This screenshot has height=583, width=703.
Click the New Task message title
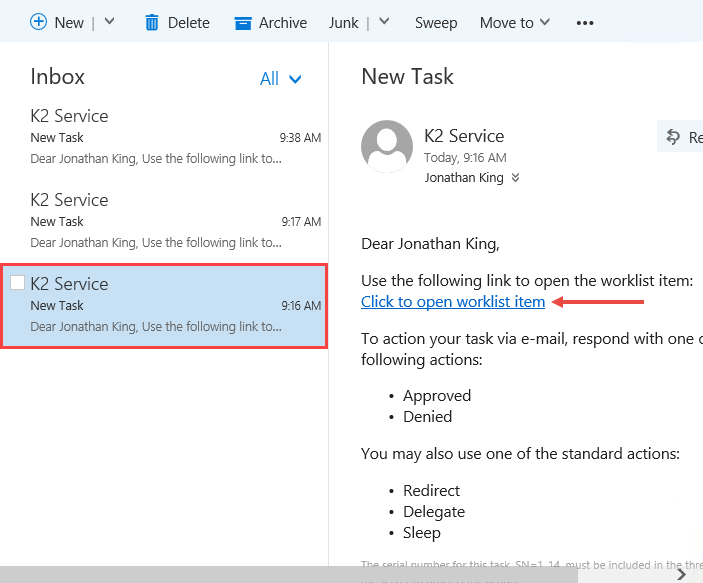pos(408,76)
